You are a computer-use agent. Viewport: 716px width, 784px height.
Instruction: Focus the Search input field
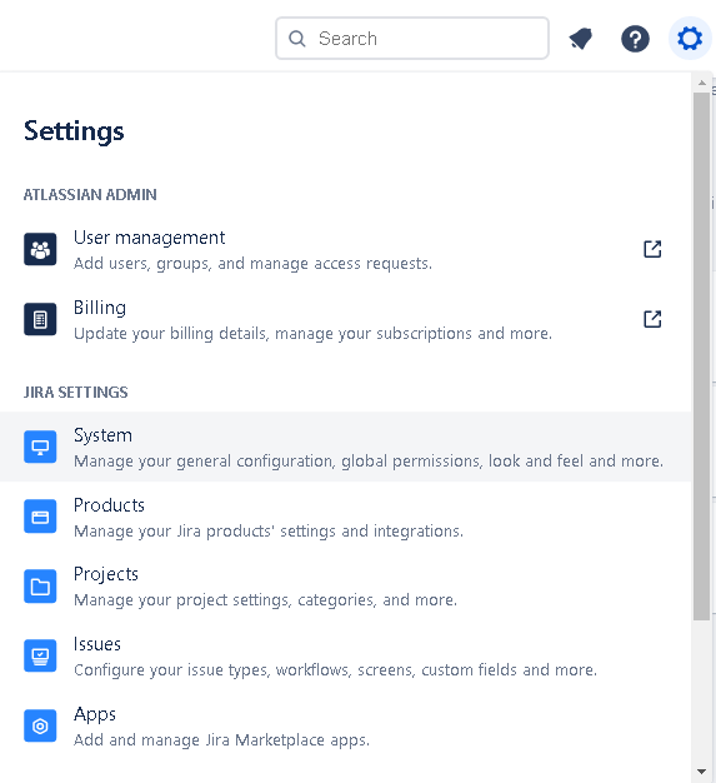tap(412, 38)
